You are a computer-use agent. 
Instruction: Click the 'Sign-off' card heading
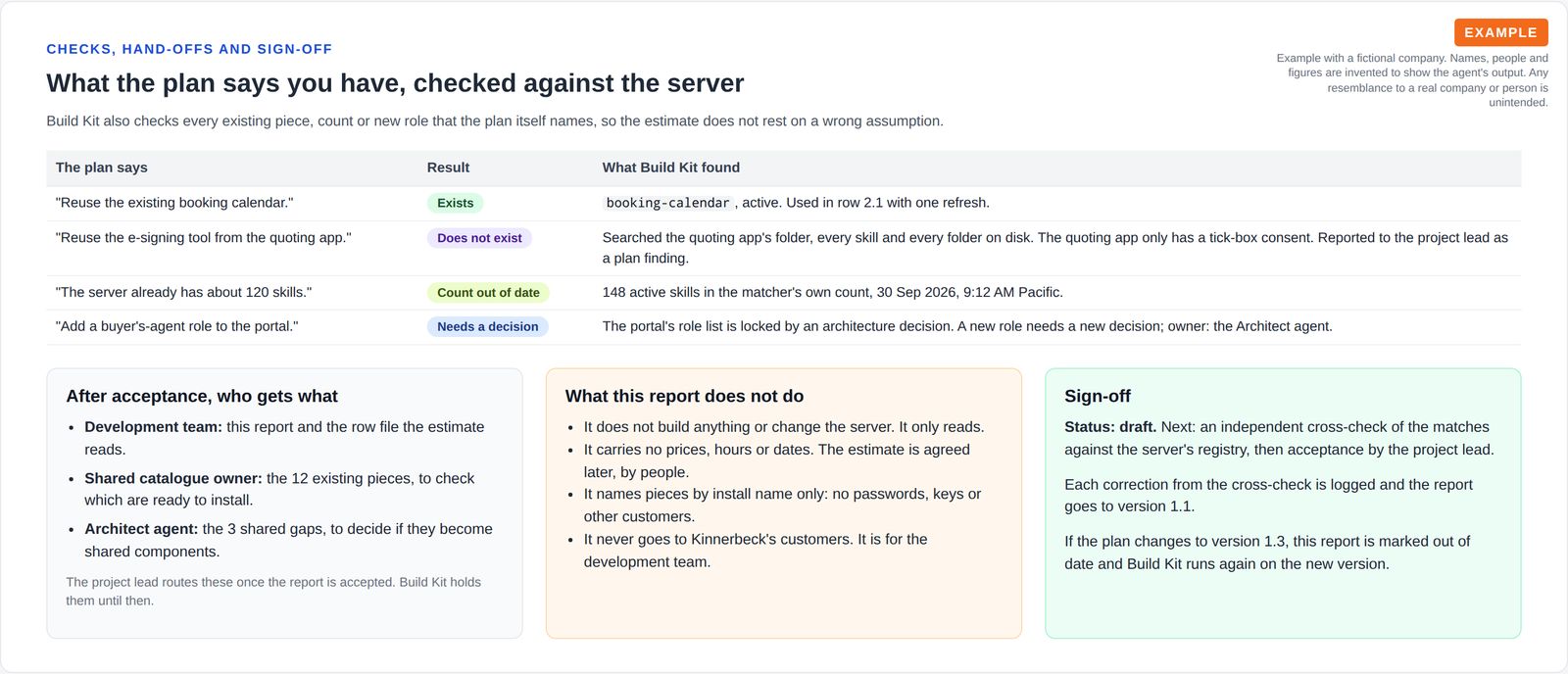coord(1098,396)
